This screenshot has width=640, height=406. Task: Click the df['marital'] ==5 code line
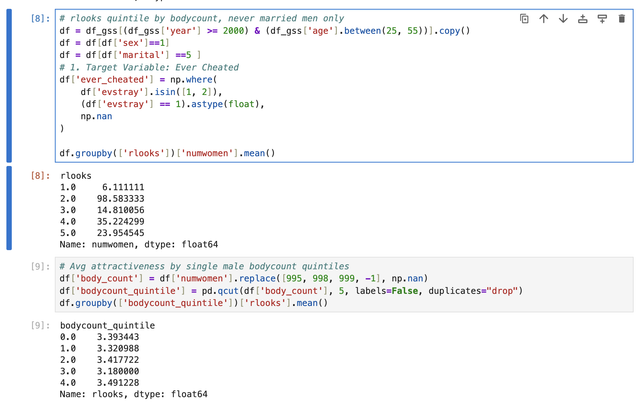[130, 55]
